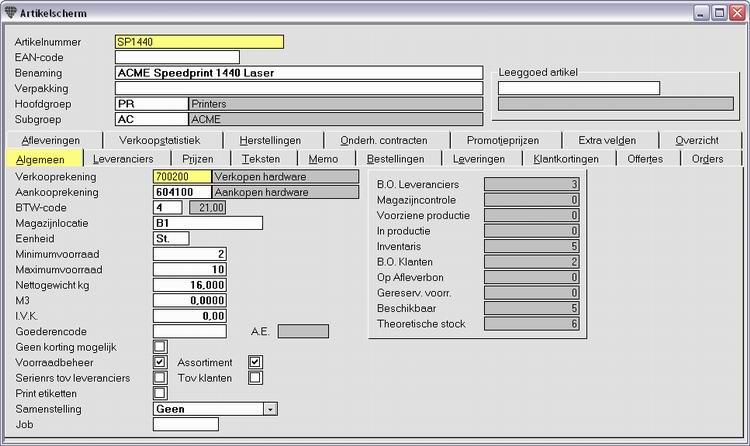
Task: Focus the Maximumvoorraad field
Action: pyautogui.click(x=190, y=269)
